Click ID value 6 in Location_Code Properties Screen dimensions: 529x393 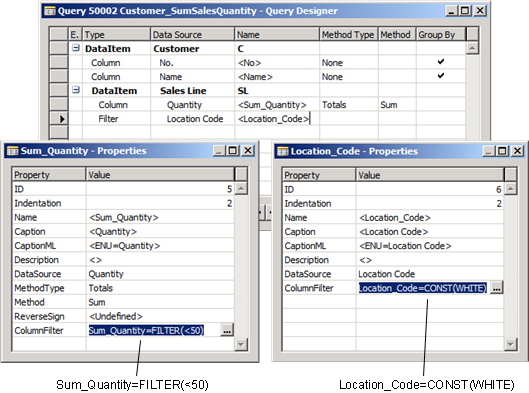pyautogui.click(x=430, y=190)
